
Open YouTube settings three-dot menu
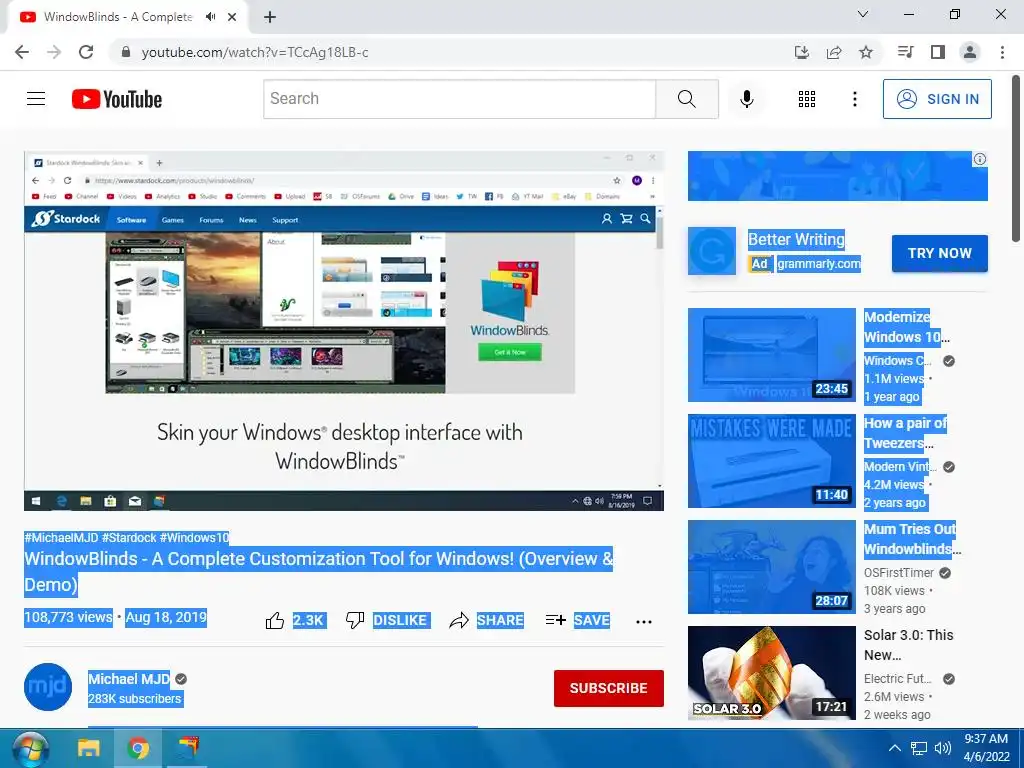tap(854, 99)
